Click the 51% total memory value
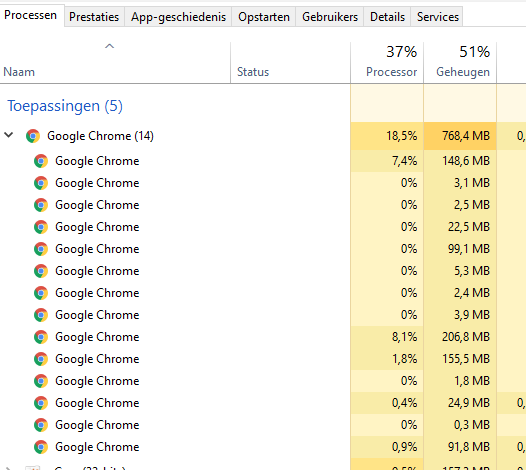Viewport: 526px width, 470px height. coord(474,52)
